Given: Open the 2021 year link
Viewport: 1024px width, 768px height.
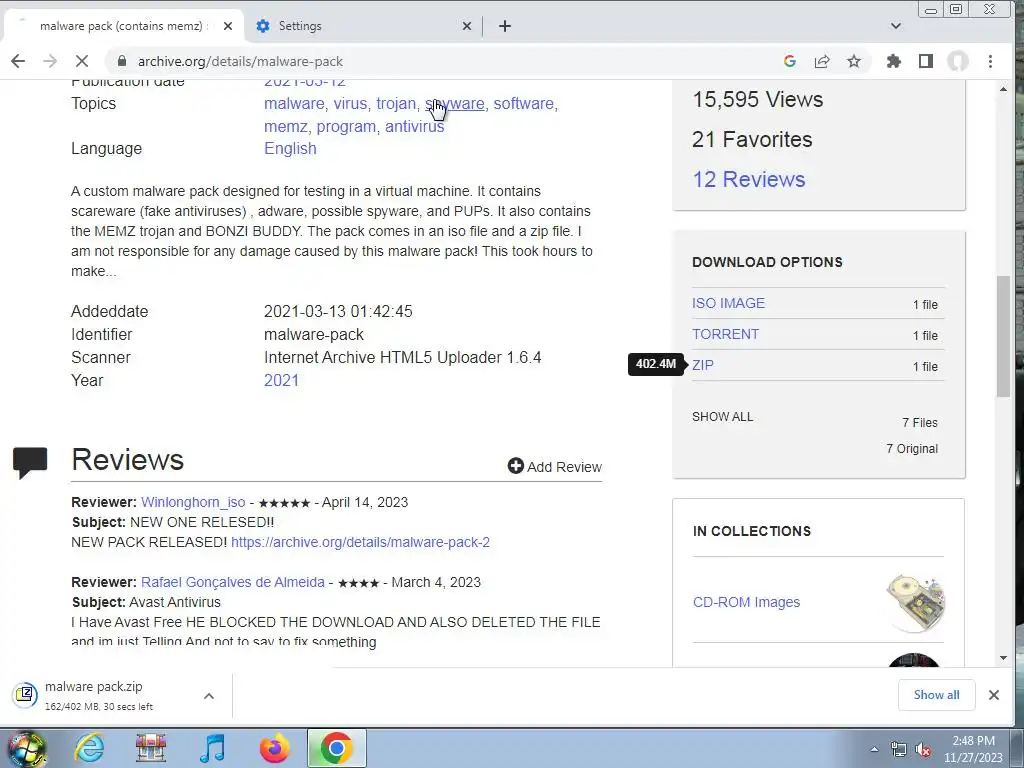Looking at the screenshot, I should tap(281, 381).
